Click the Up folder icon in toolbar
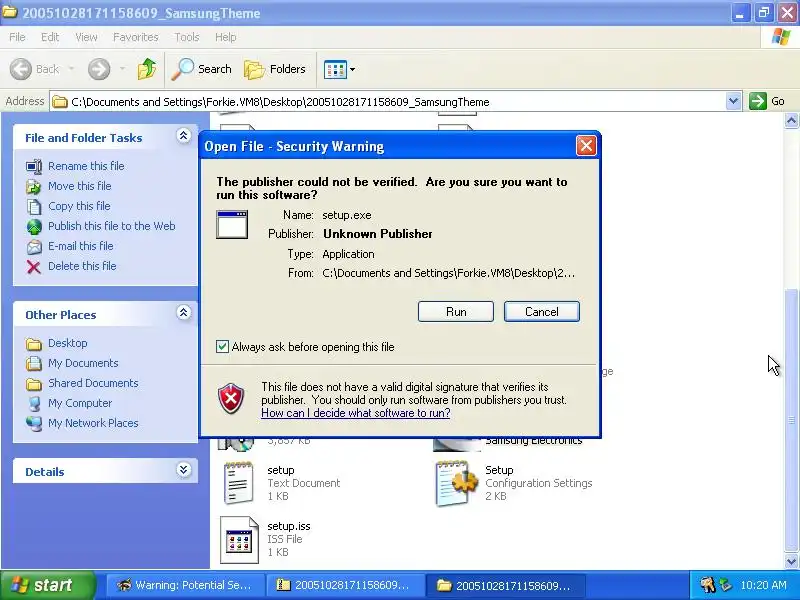Screen dimensions: 800x600 (147, 69)
